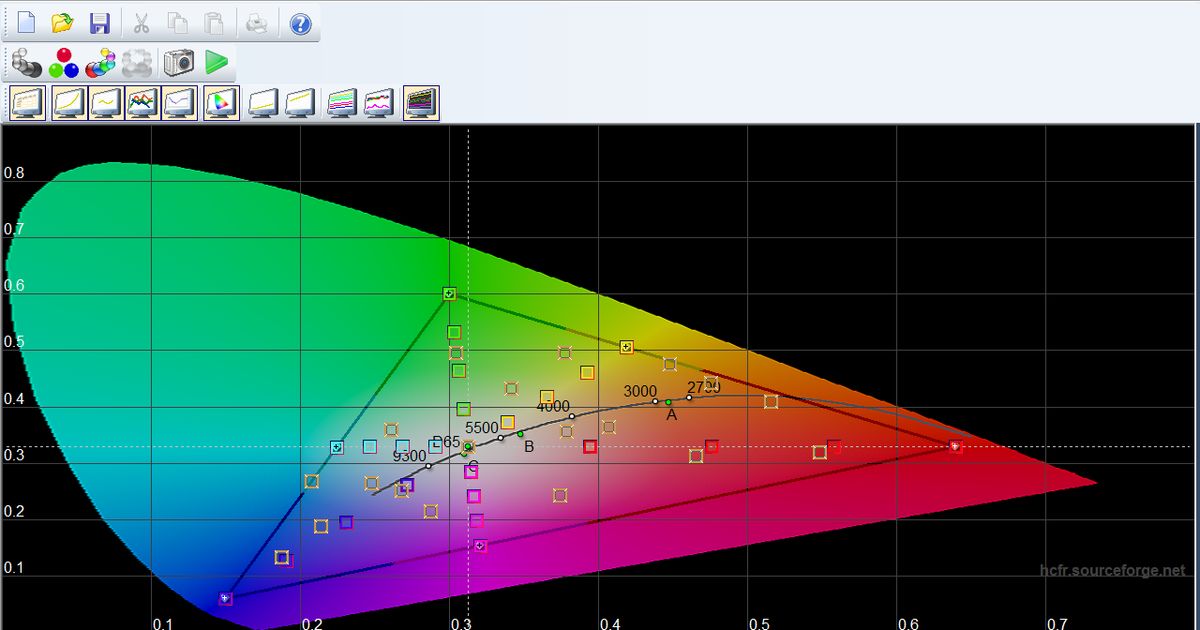This screenshot has width=1200, height=630.
Task: Start a grayscale measurement run
Action: (25, 64)
